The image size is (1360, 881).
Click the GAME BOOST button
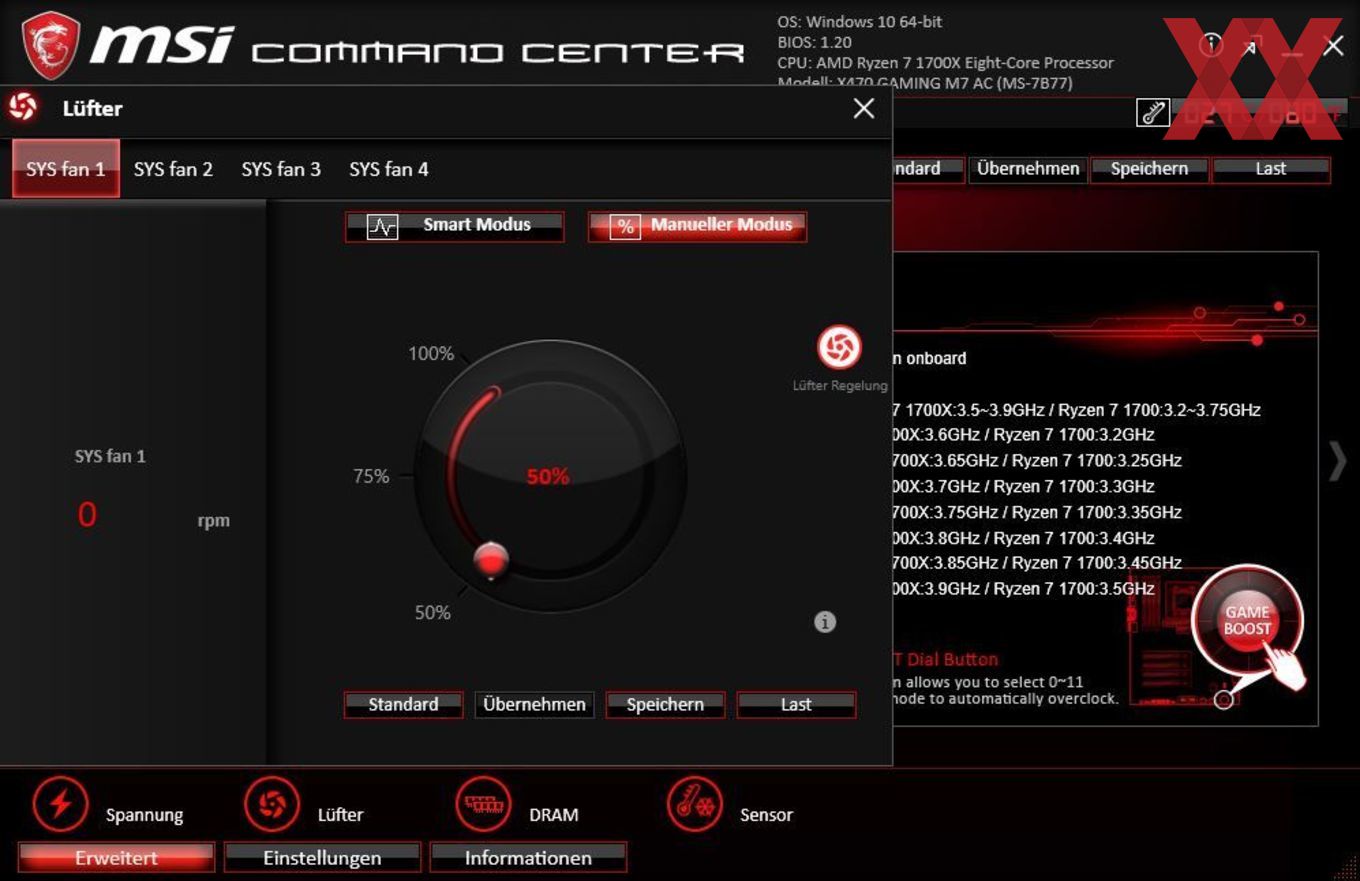(1247, 620)
